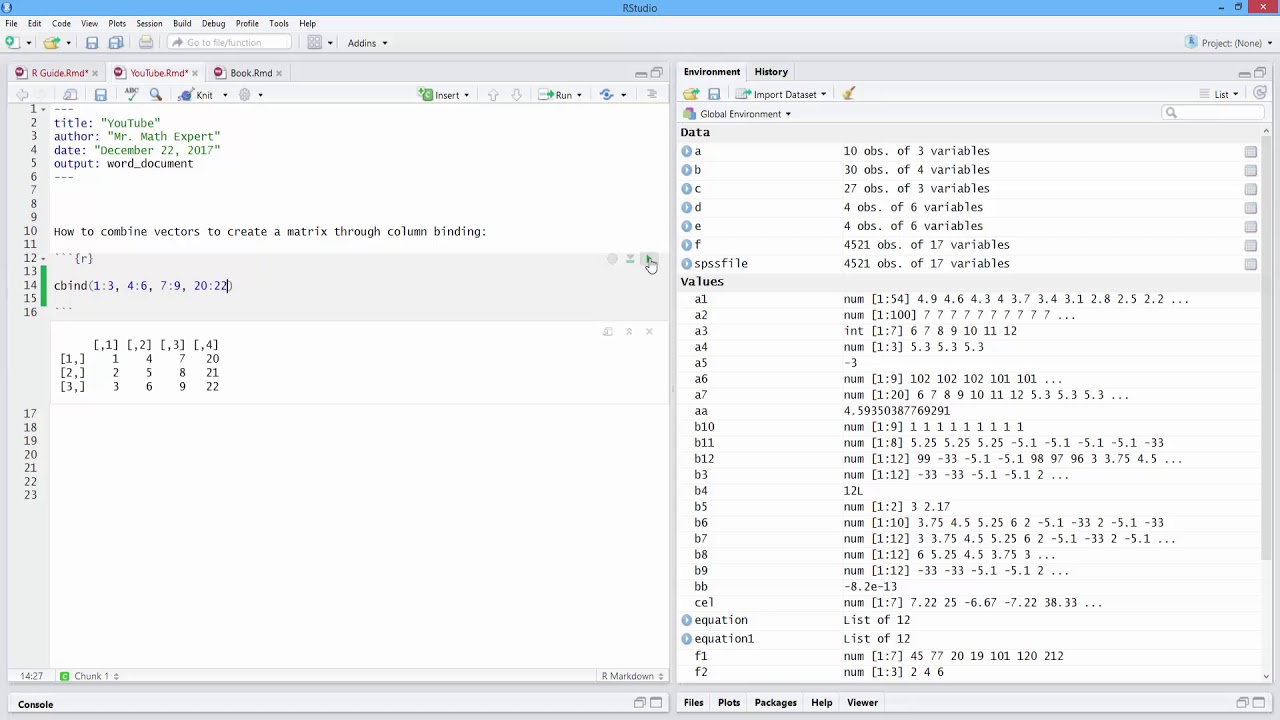The height and width of the screenshot is (720, 1280).
Task: Open the chunk options gear
Action: tap(612, 259)
